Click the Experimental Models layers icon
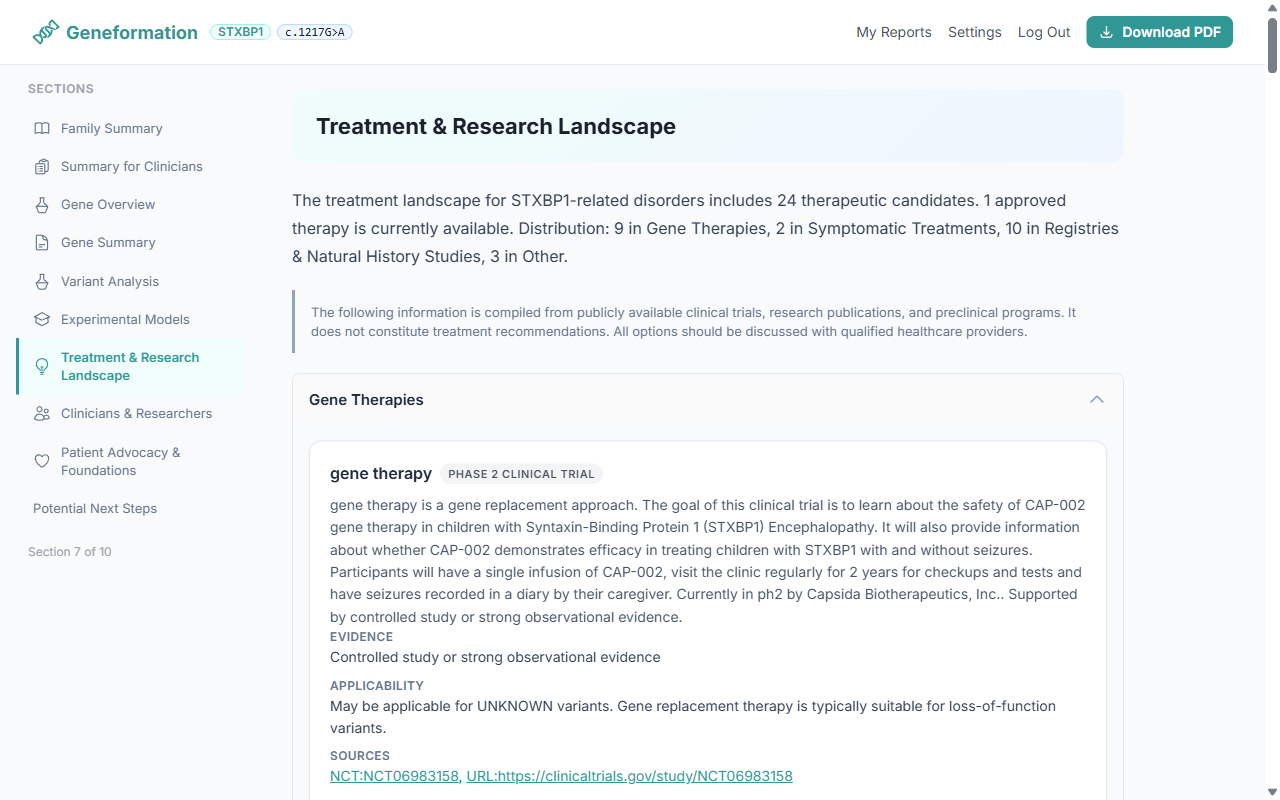The width and height of the screenshot is (1280, 800). click(41, 319)
